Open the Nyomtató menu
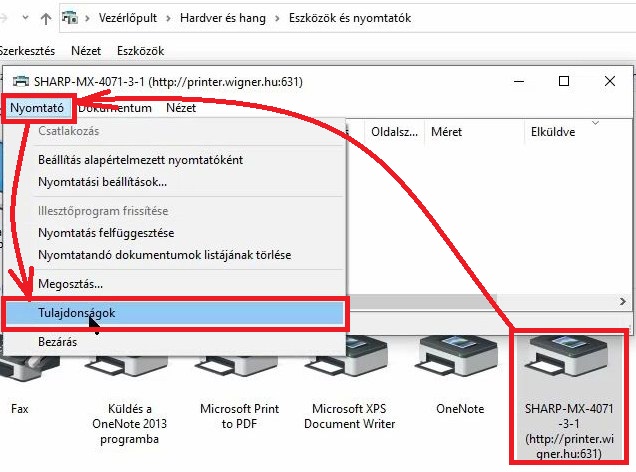Screen dimensions: 636x472 pyautogui.click(x=37, y=108)
